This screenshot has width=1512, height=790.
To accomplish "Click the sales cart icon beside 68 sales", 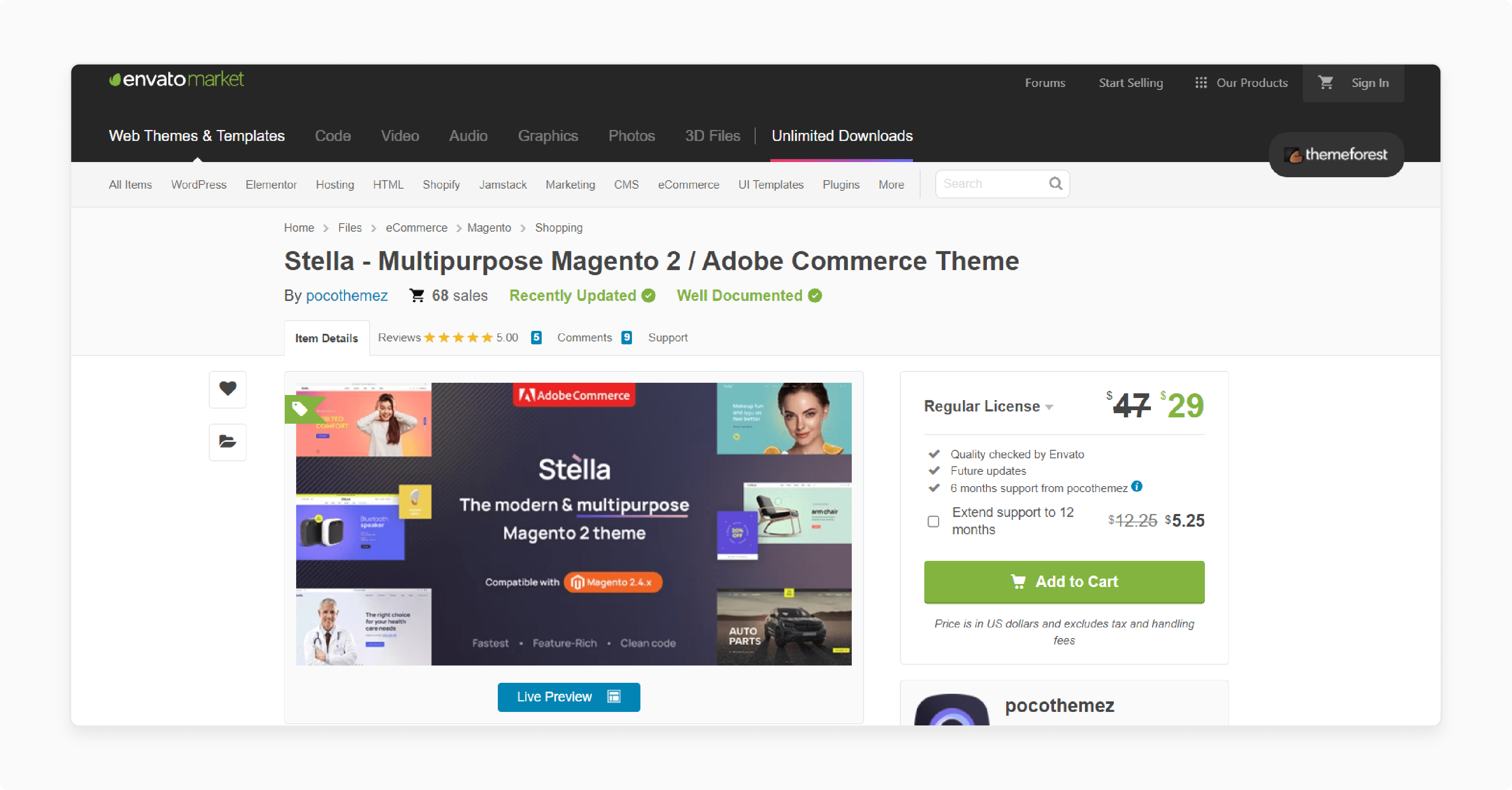I will coord(417,295).
